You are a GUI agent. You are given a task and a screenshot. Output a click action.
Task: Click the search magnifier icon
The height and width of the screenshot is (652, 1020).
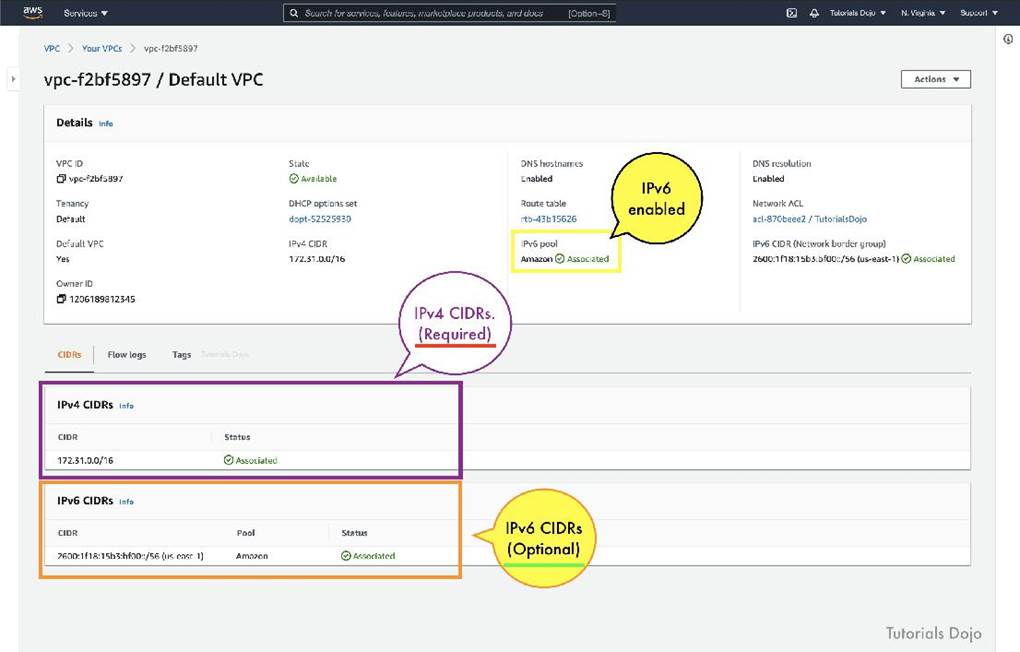click(x=293, y=13)
